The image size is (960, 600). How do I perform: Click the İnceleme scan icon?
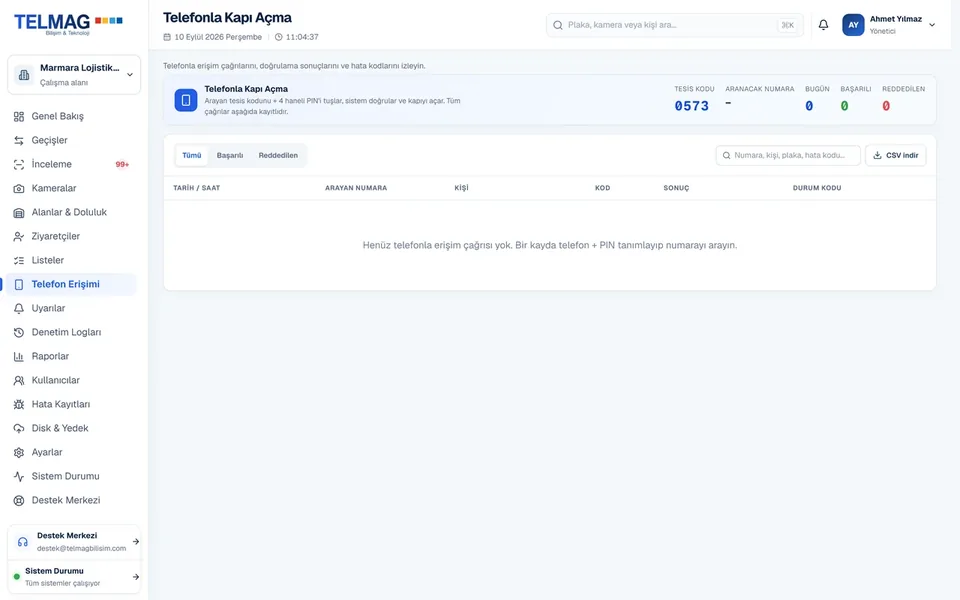coord(19,164)
